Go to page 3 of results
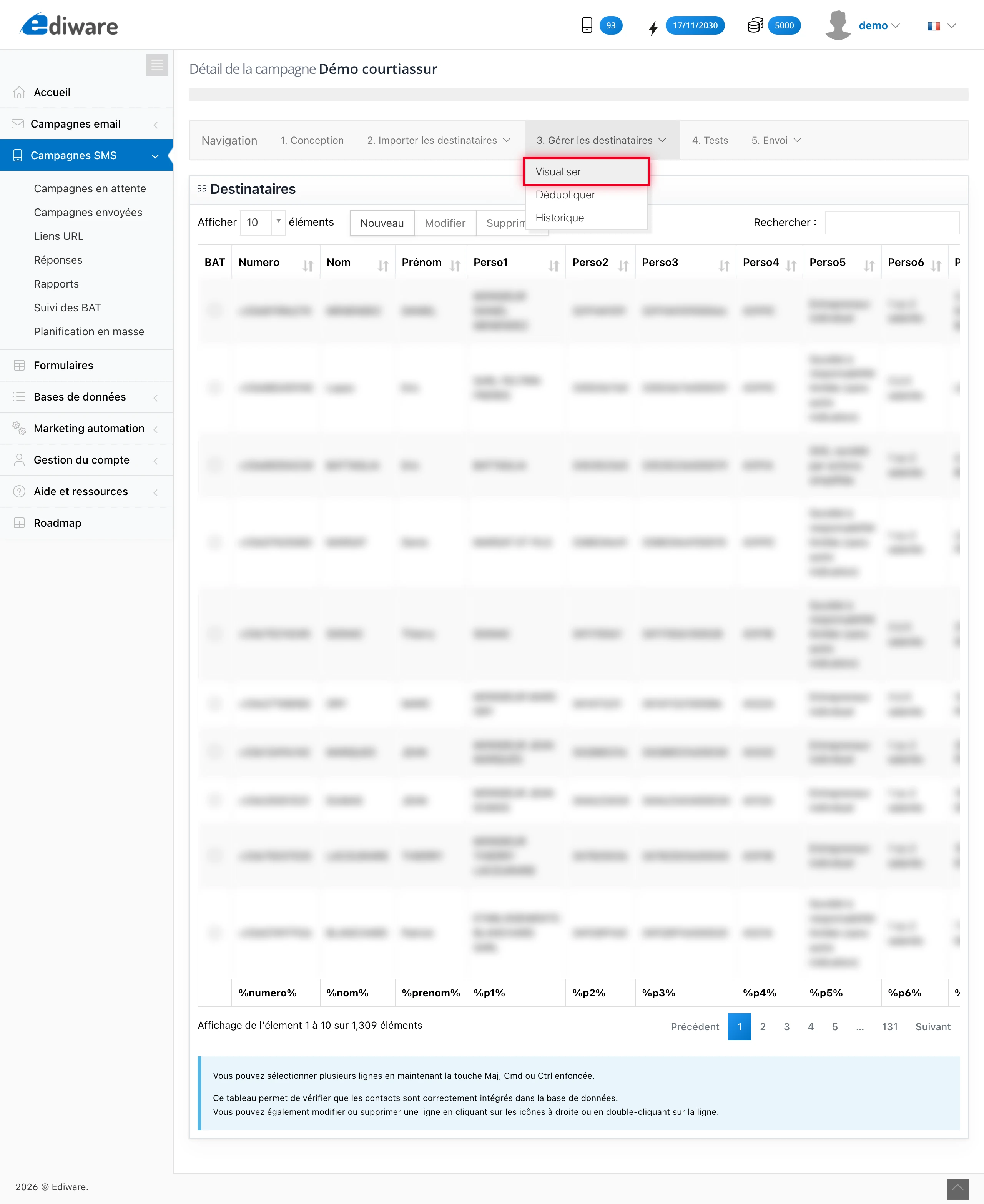 [x=787, y=1026]
